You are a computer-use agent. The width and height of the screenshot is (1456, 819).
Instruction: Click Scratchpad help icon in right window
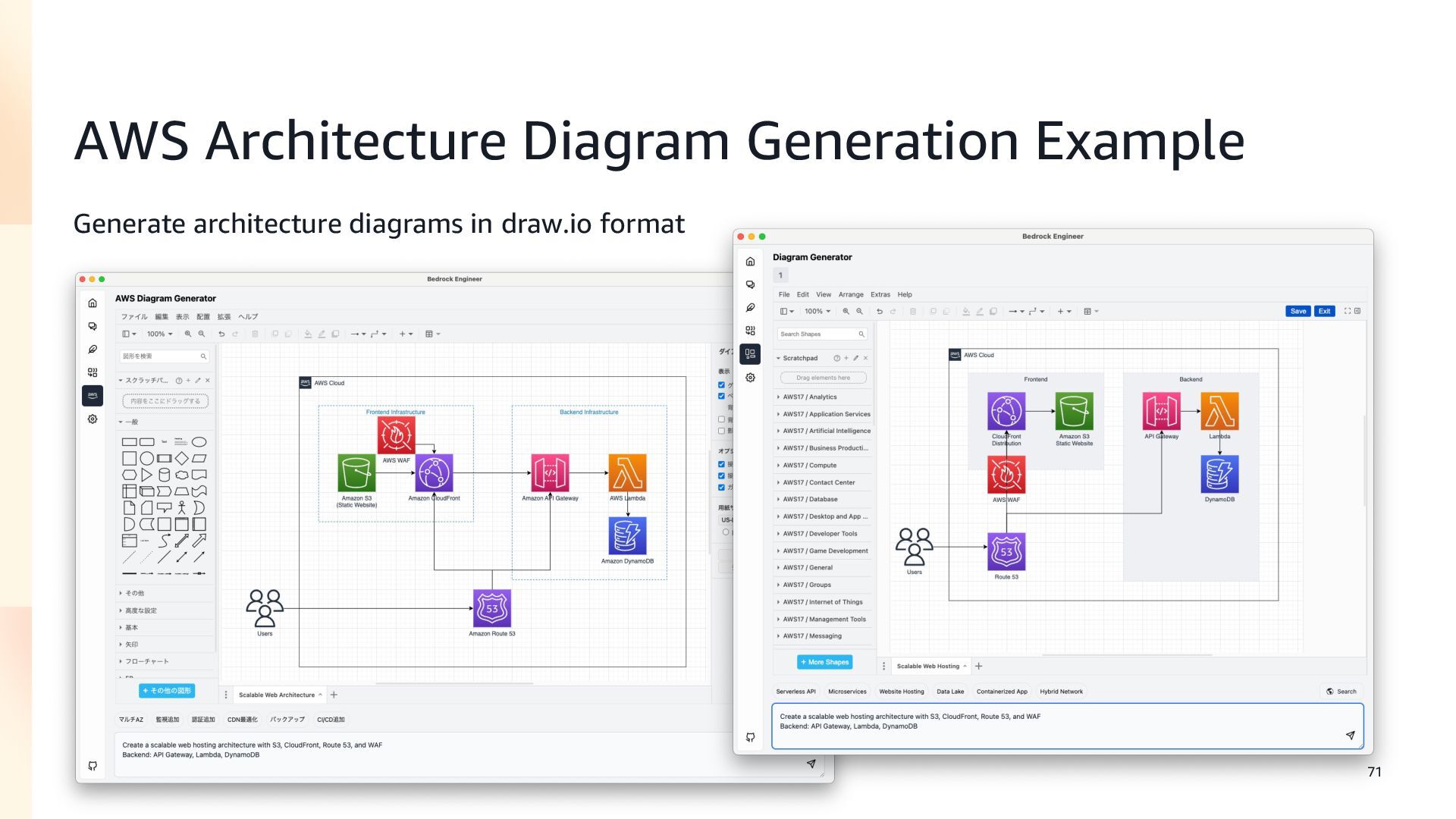click(x=836, y=358)
